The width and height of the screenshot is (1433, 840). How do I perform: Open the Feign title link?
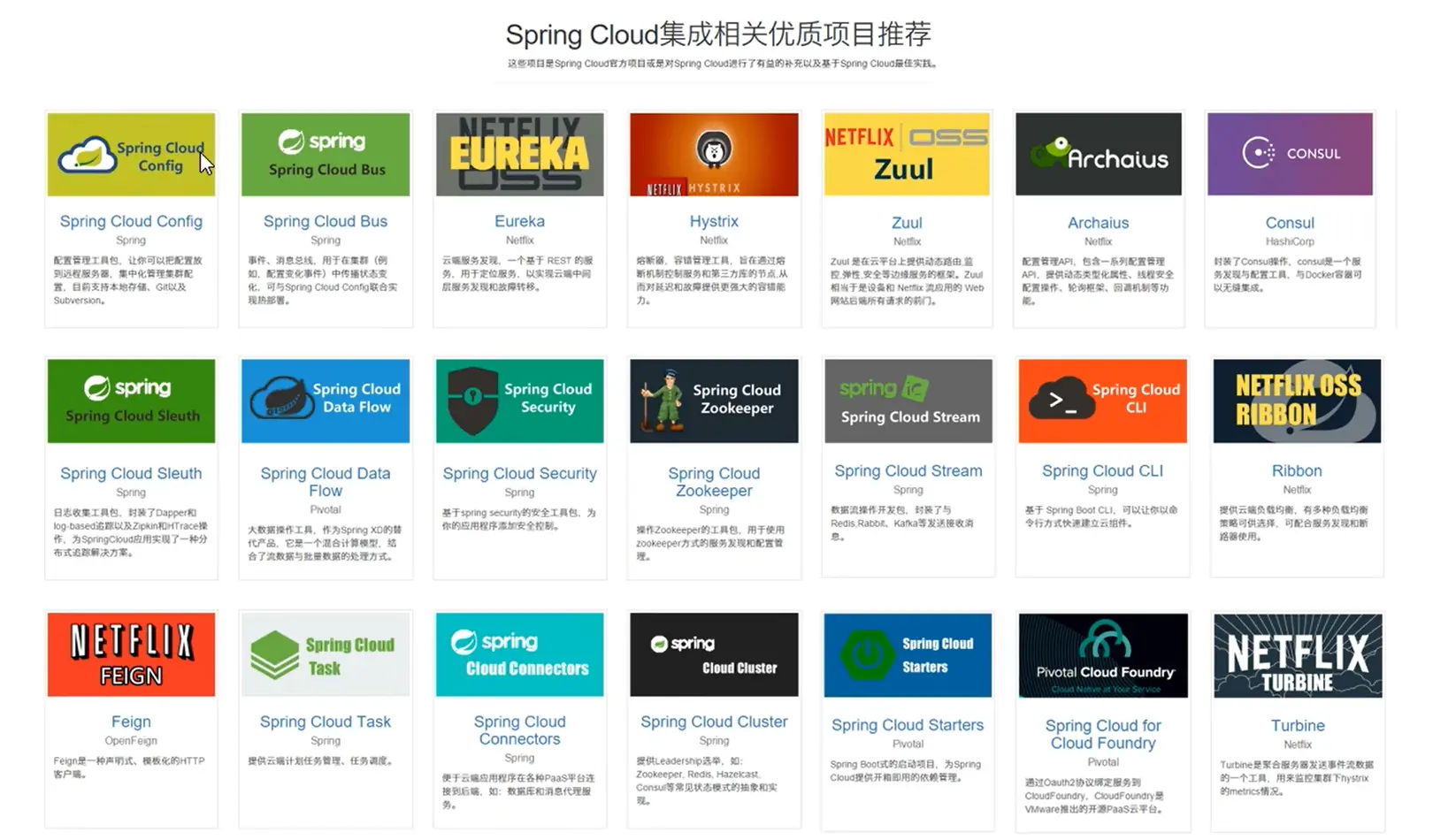131,722
